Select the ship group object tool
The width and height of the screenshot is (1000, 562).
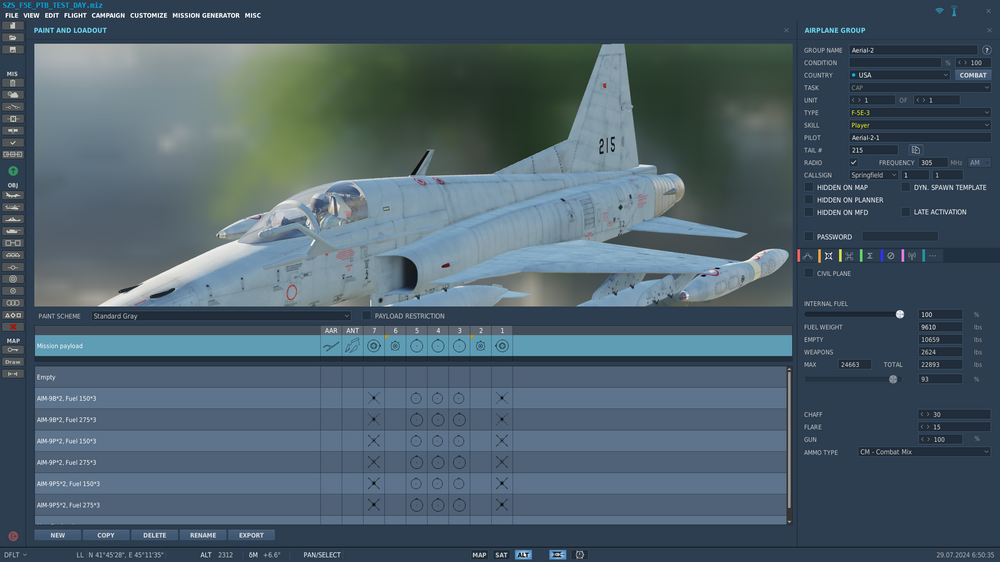[13, 219]
